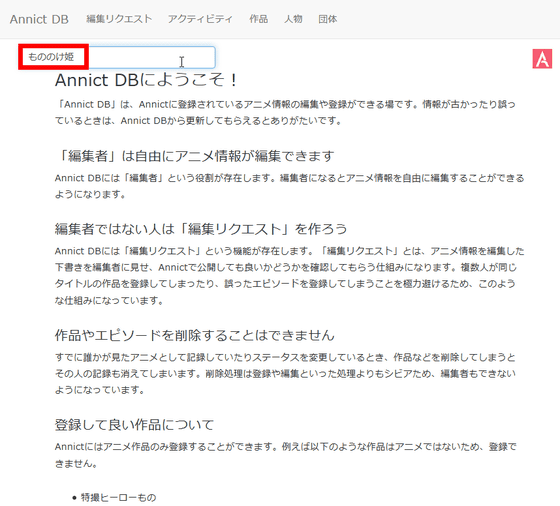The image size is (560, 506).
Task: Click the red Annict logo icon
Action: (x=542, y=59)
